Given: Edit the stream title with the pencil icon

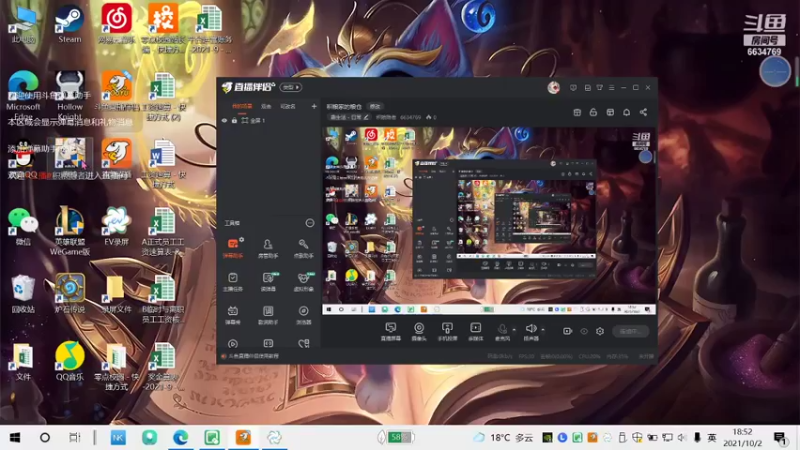Looking at the screenshot, I should 366,117.
